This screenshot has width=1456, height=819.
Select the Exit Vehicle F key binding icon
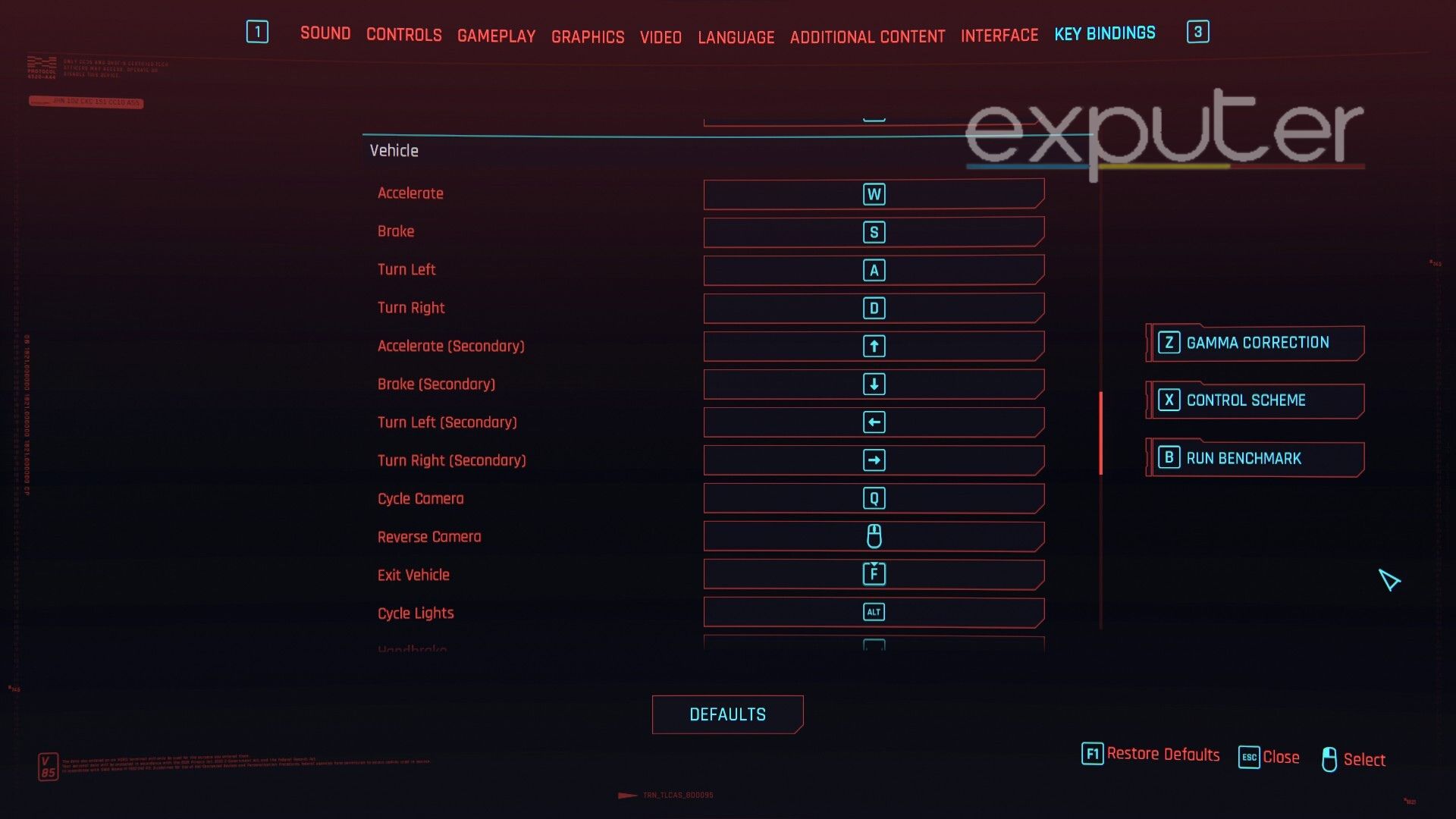point(873,574)
